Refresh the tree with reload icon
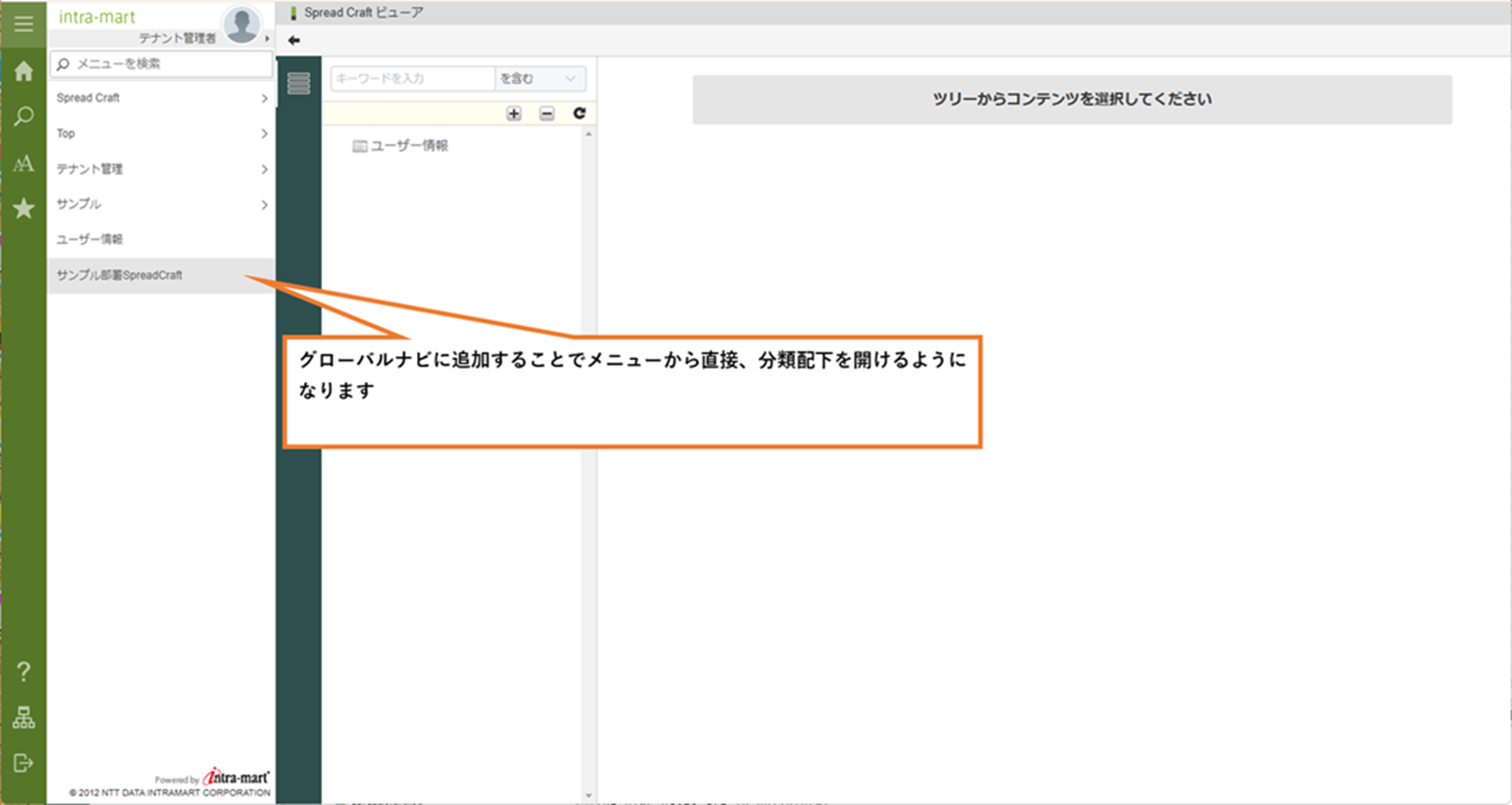Viewport: 1512px width, 805px height. tap(579, 113)
